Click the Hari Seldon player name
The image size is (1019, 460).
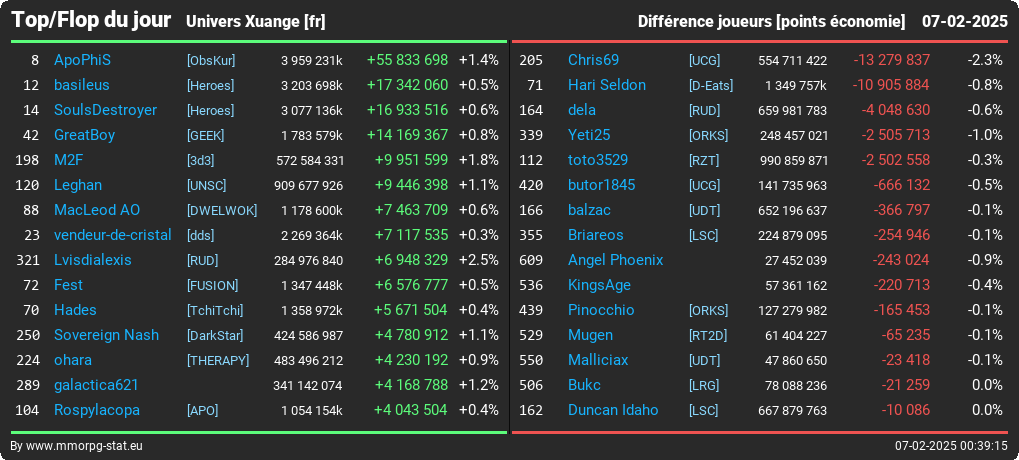click(607, 85)
